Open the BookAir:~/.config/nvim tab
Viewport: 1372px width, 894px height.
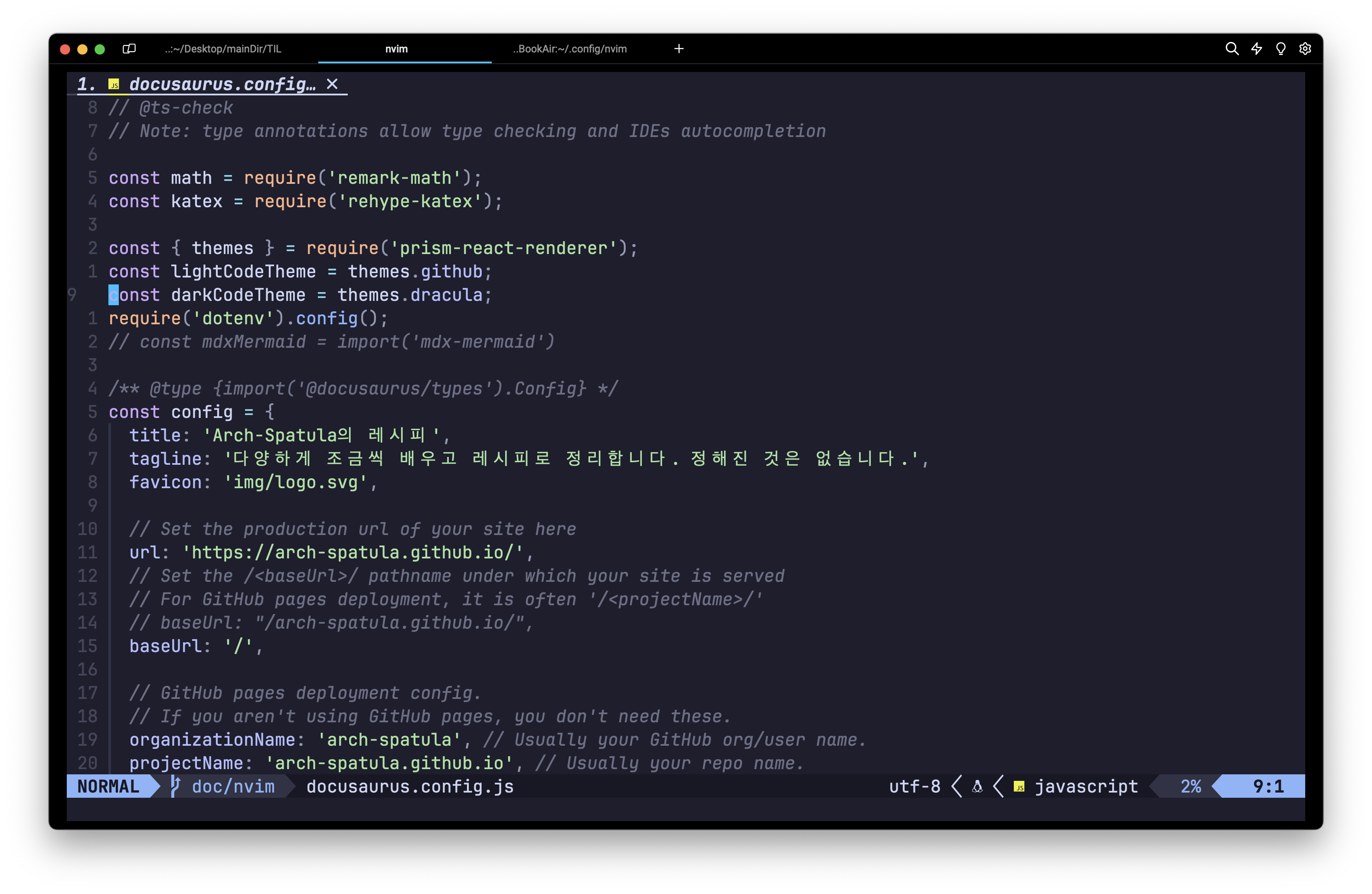[x=569, y=49]
